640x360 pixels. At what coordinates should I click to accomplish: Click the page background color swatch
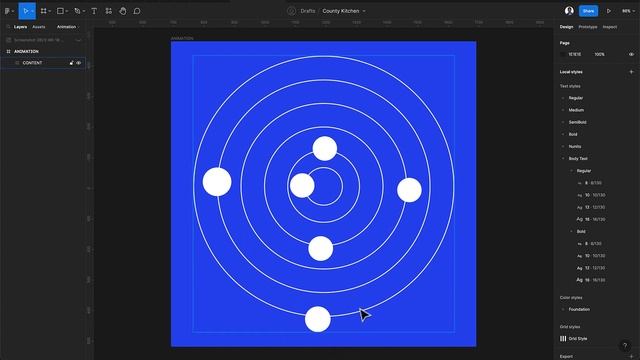point(563,54)
